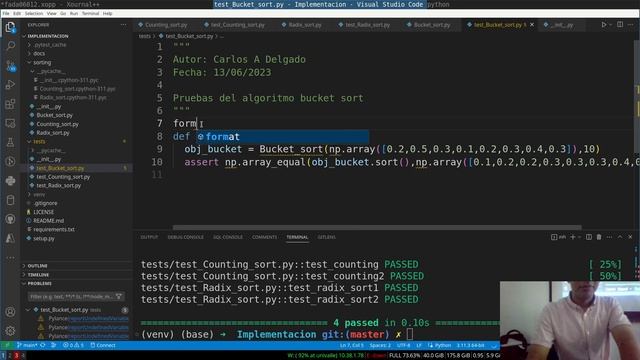Open editor More Actions ellipsis
The width and height of the screenshot is (640, 360).
[x=631, y=25]
